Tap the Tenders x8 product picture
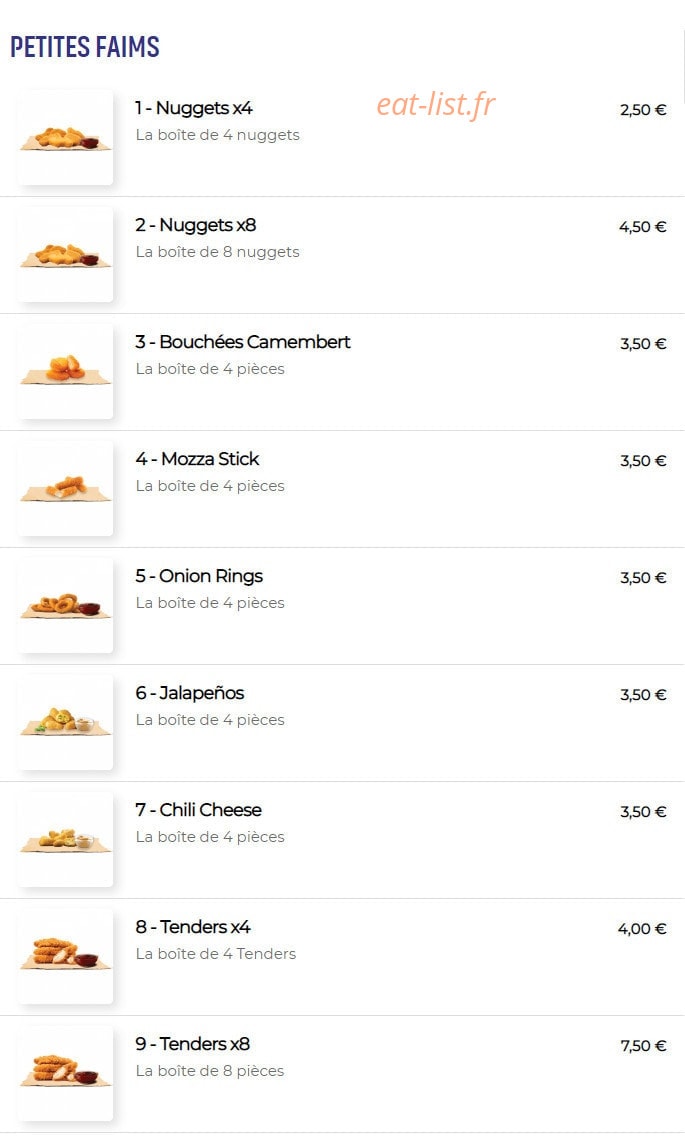The image size is (685, 1136). click(65, 1074)
